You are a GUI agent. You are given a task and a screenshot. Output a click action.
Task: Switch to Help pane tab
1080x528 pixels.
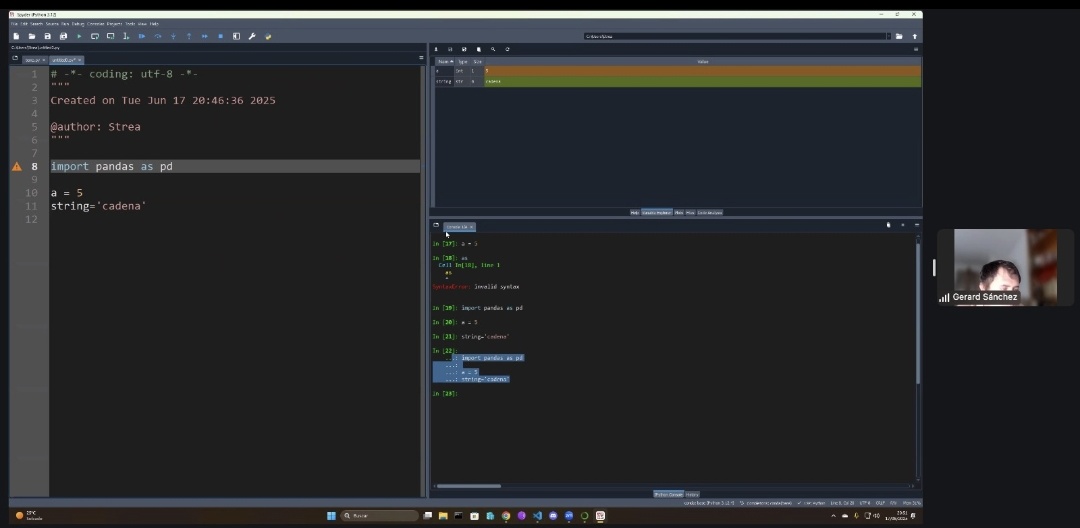tap(635, 213)
